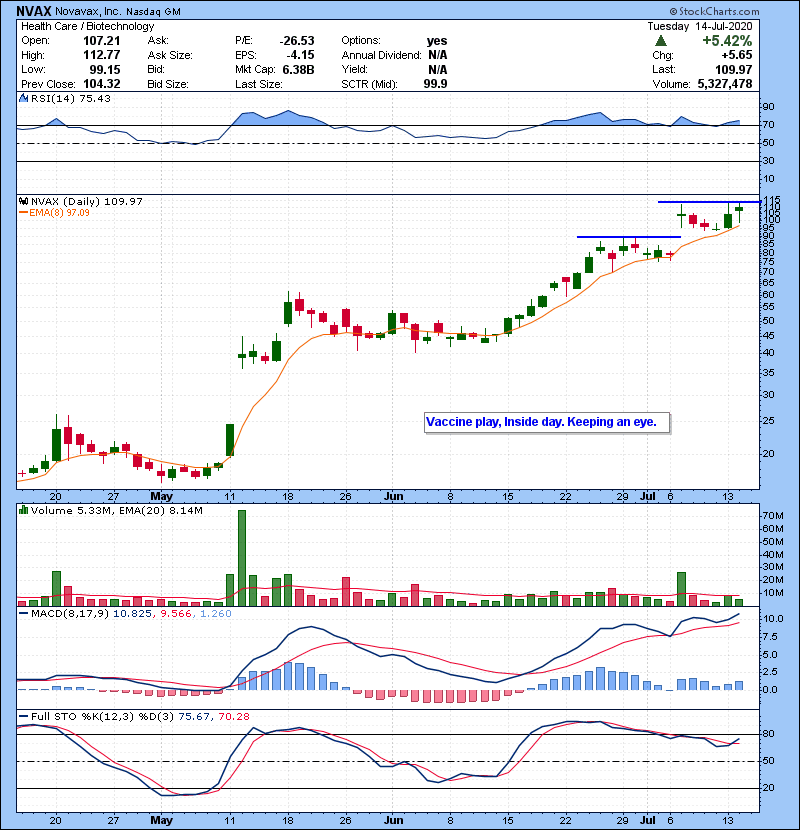The image size is (800, 830).
Task: Click the Ask Size label
Action: click(x=170, y=55)
